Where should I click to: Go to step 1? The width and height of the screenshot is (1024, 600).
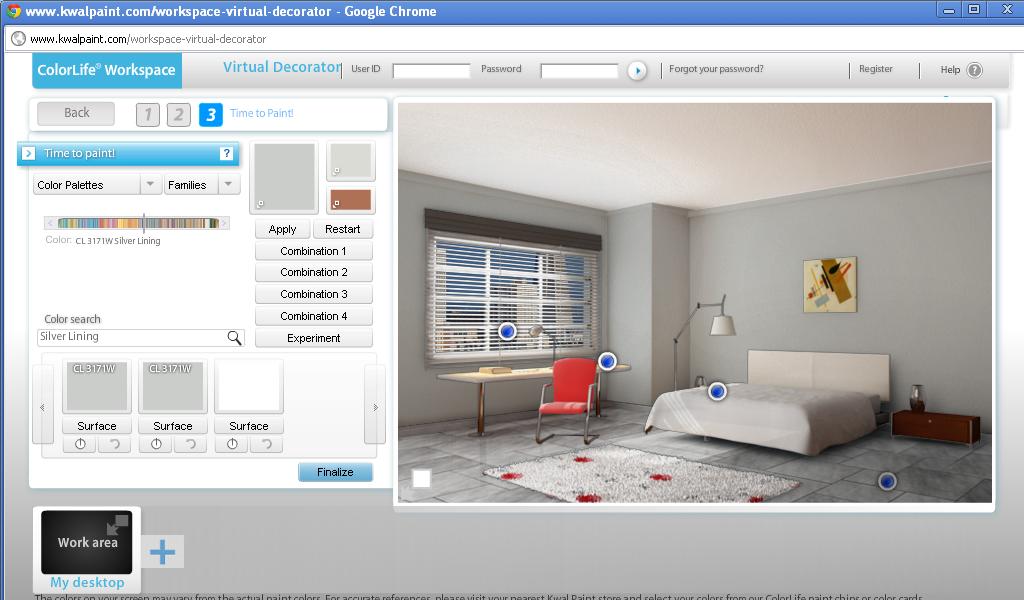[148, 115]
